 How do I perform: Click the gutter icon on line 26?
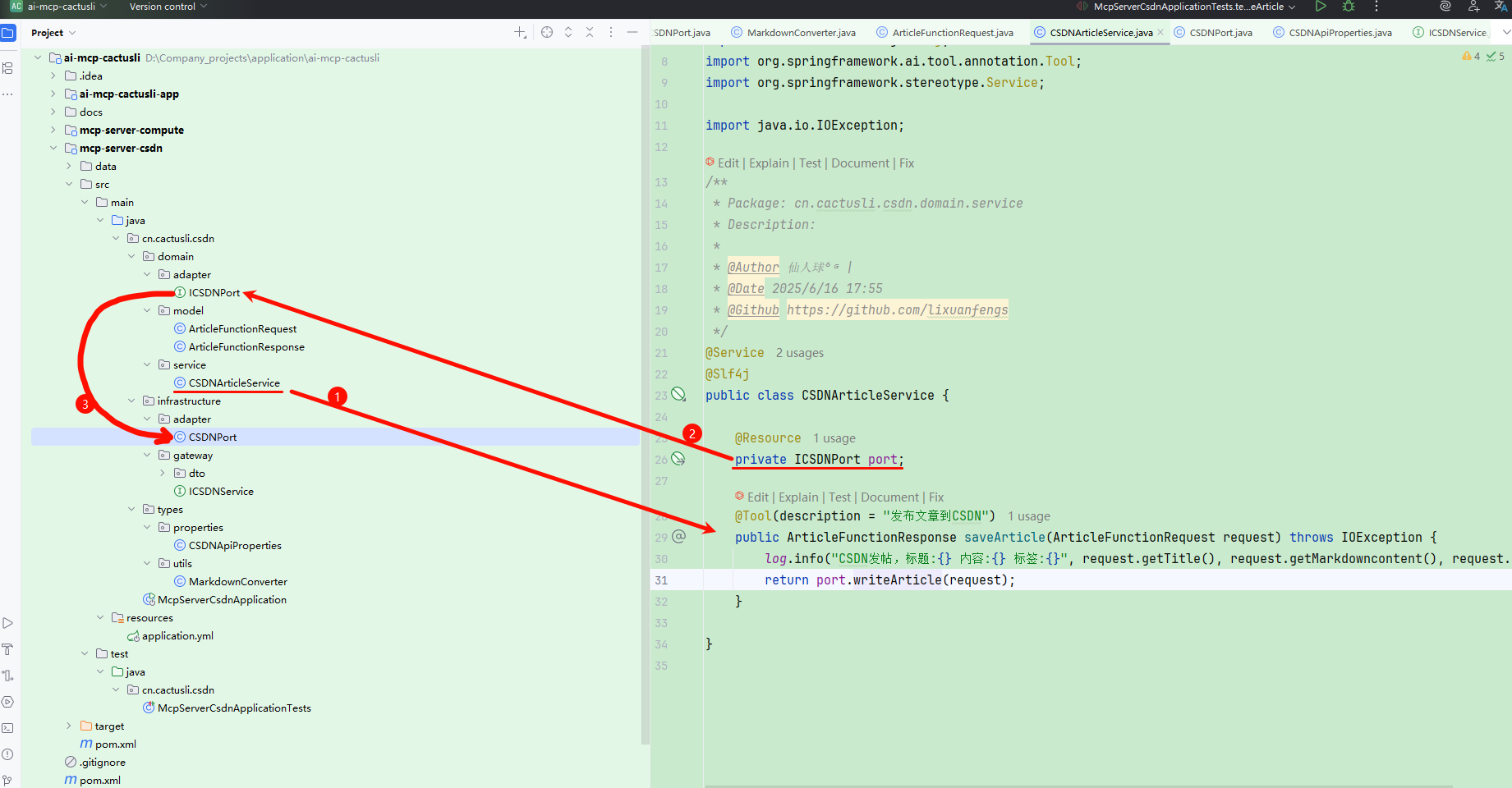click(x=678, y=459)
